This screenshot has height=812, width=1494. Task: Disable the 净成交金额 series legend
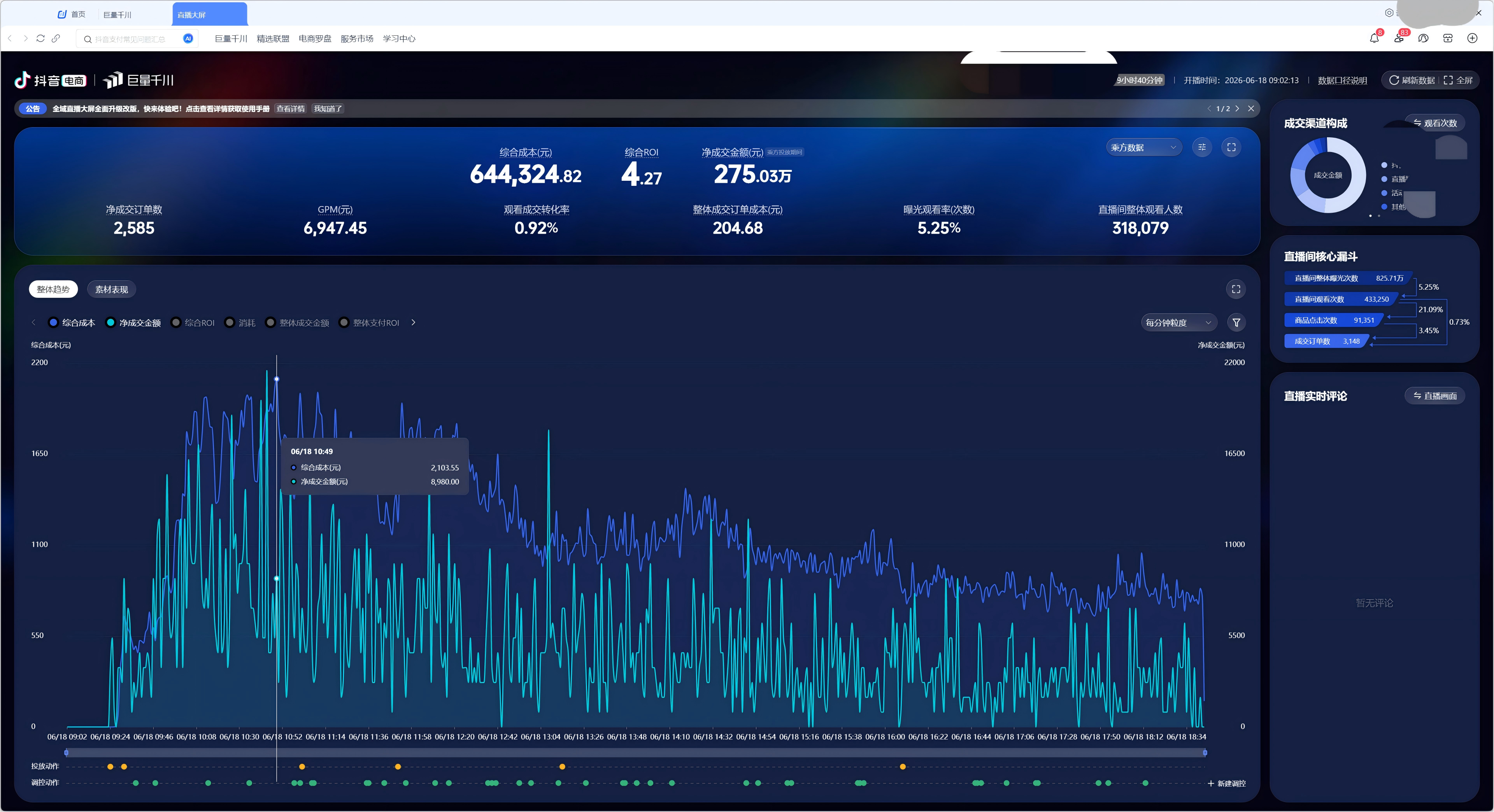(133, 323)
